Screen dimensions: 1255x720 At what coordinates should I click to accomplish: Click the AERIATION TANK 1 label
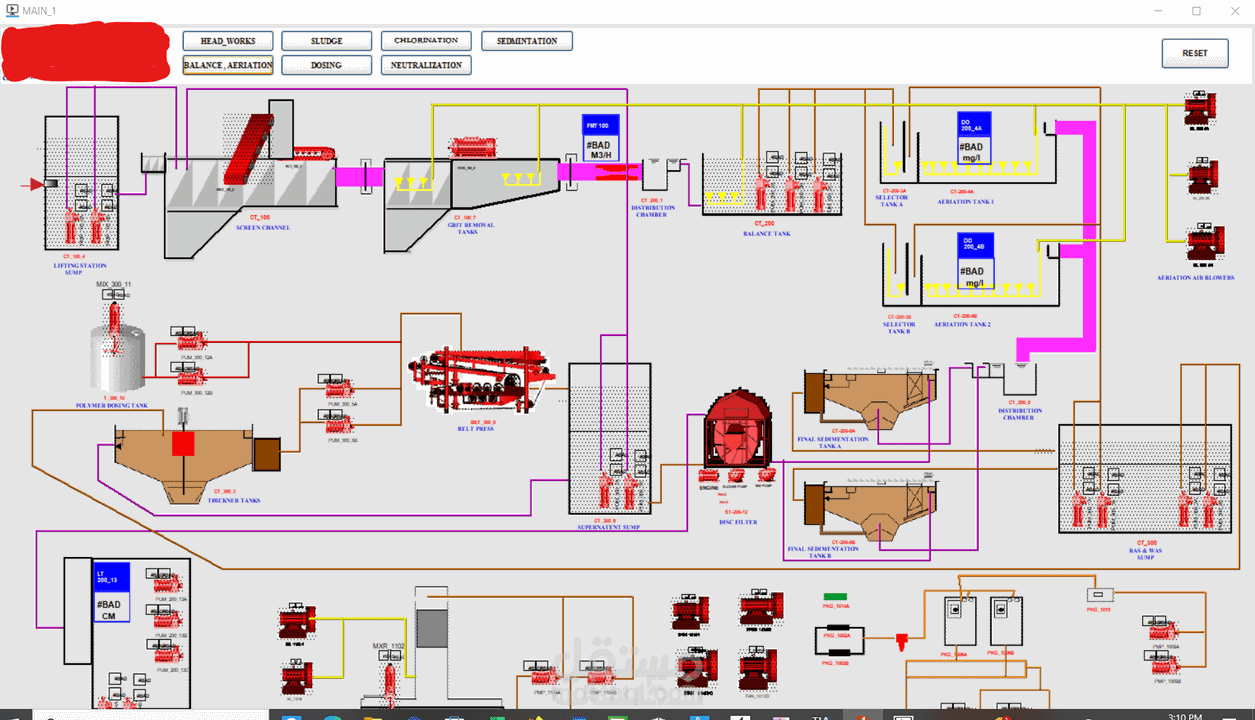coord(964,201)
